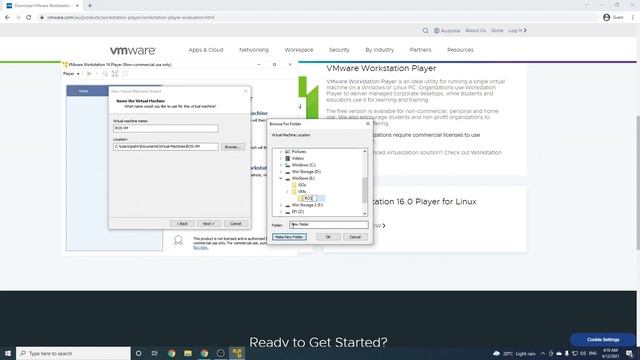Confirm folder selection with OK
The width and height of the screenshot is (640, 360).
coord(328,237)
